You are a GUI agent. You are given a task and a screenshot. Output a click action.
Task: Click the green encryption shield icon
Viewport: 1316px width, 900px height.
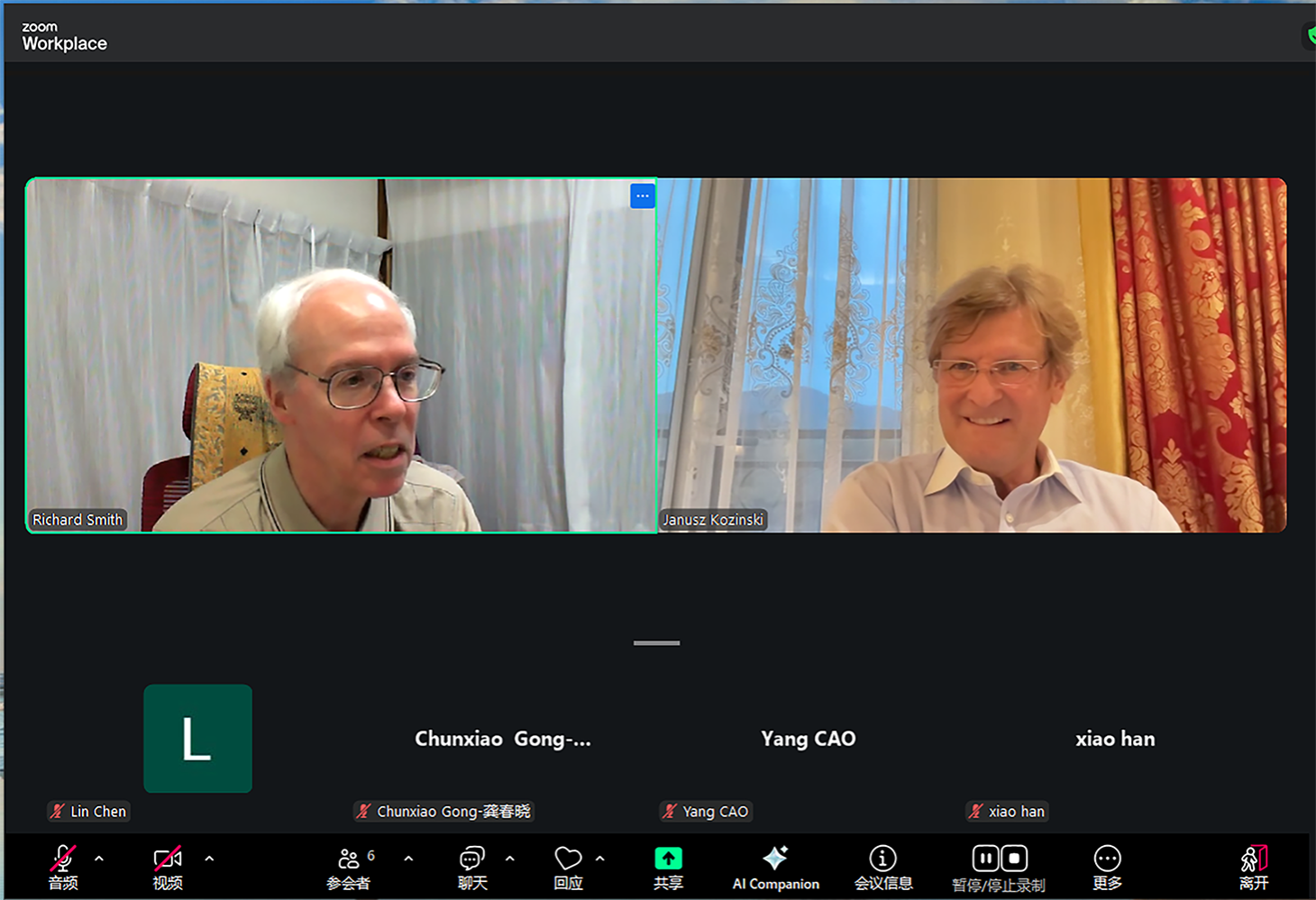[x=1310, y=36]
